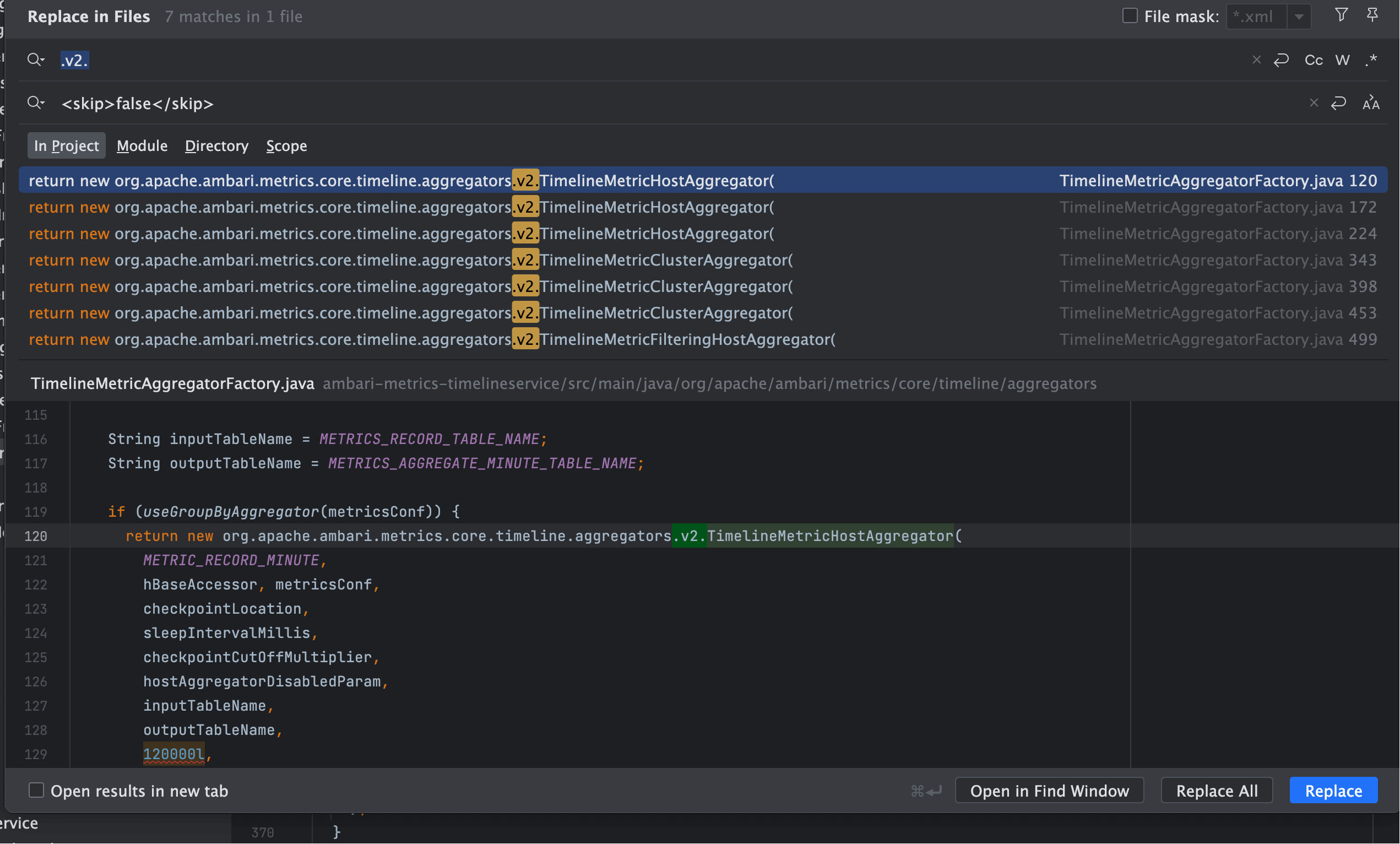Click Open in Find Window button
The image size is (1400, 844).
[x=1049, y=791]
